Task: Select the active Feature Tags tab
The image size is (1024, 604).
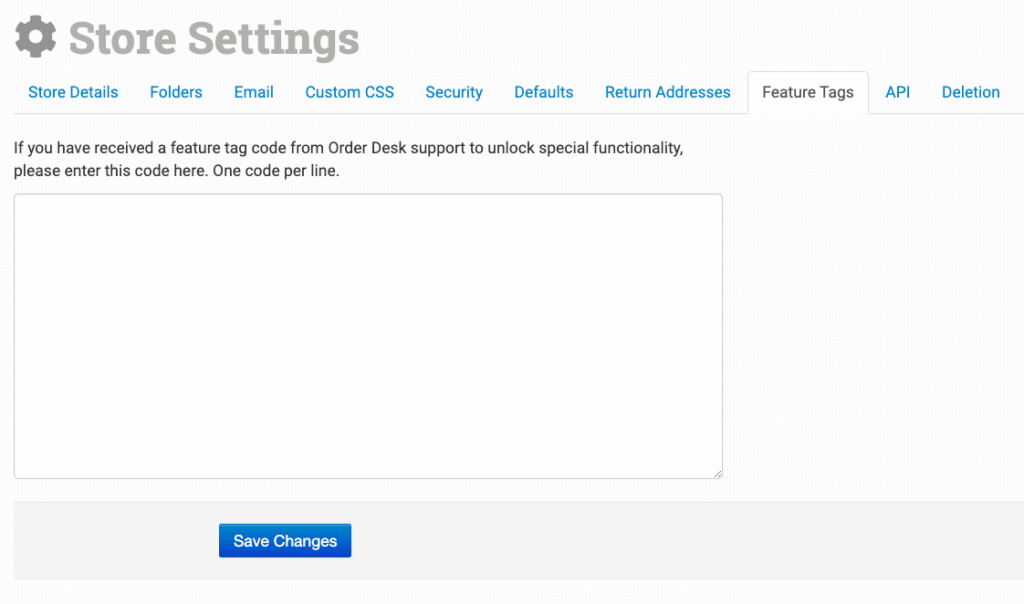Action: [x=808, y=92]
